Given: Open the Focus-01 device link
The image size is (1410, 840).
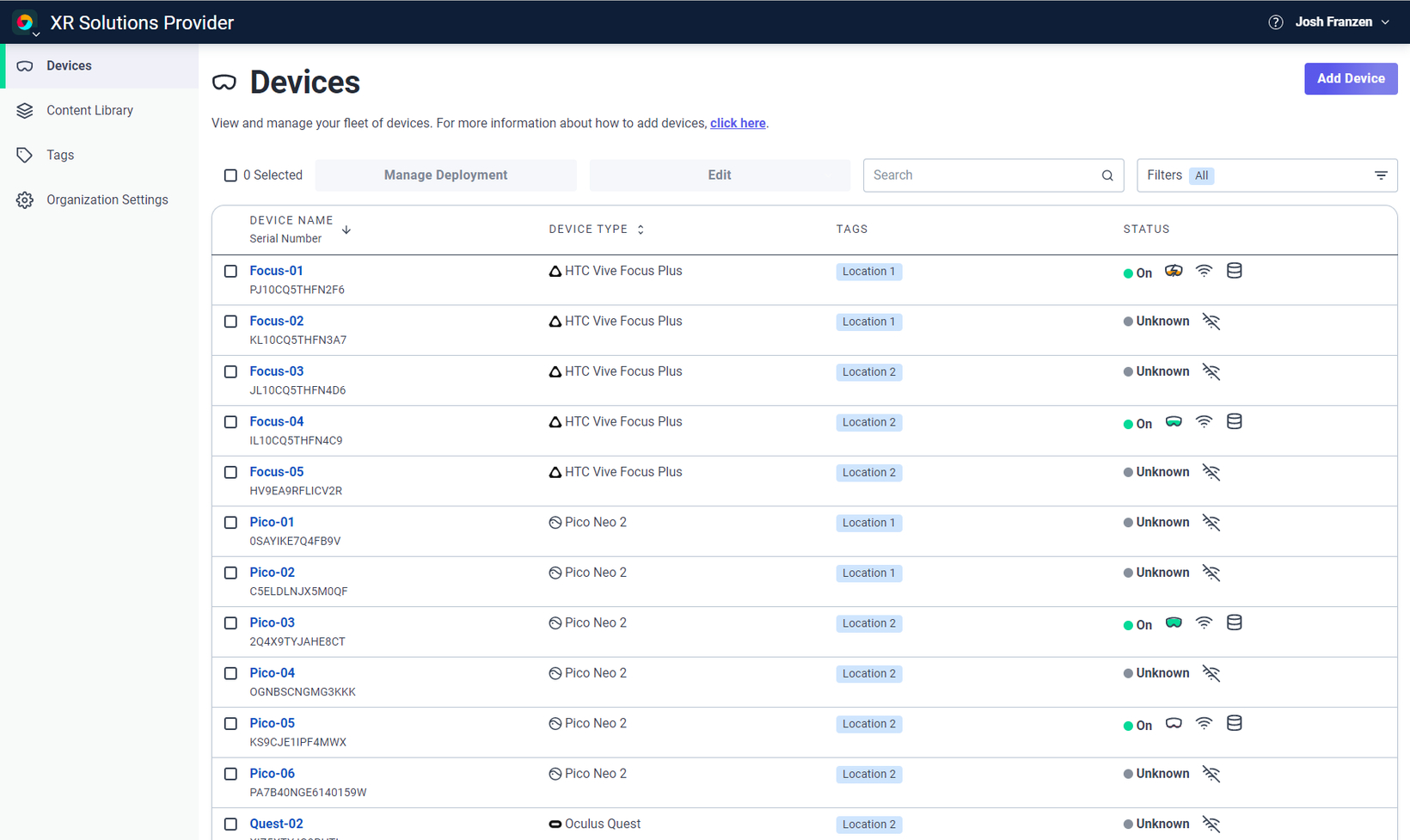Looking at the screenshot, I should (276, 271).
